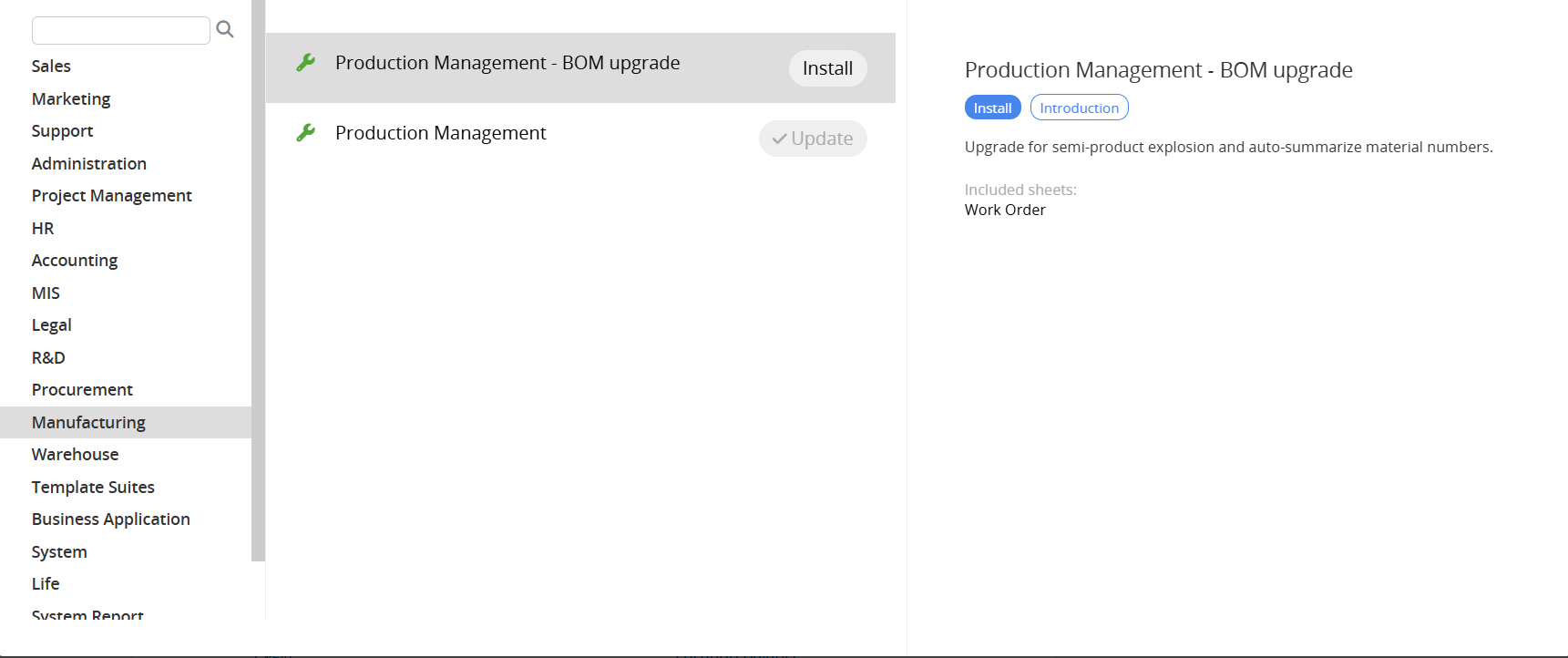The height and width of the screenshot is (658, 1568).
Task: Click the category list vertical scrollbar
Action: (258, 273)
